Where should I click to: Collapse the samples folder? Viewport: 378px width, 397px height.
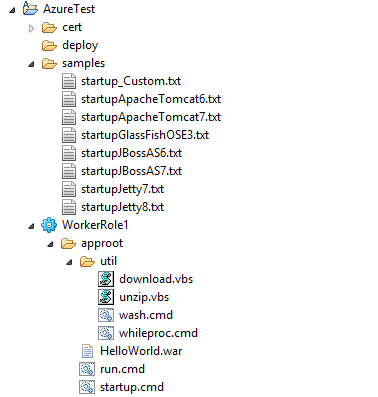(32, 64)
